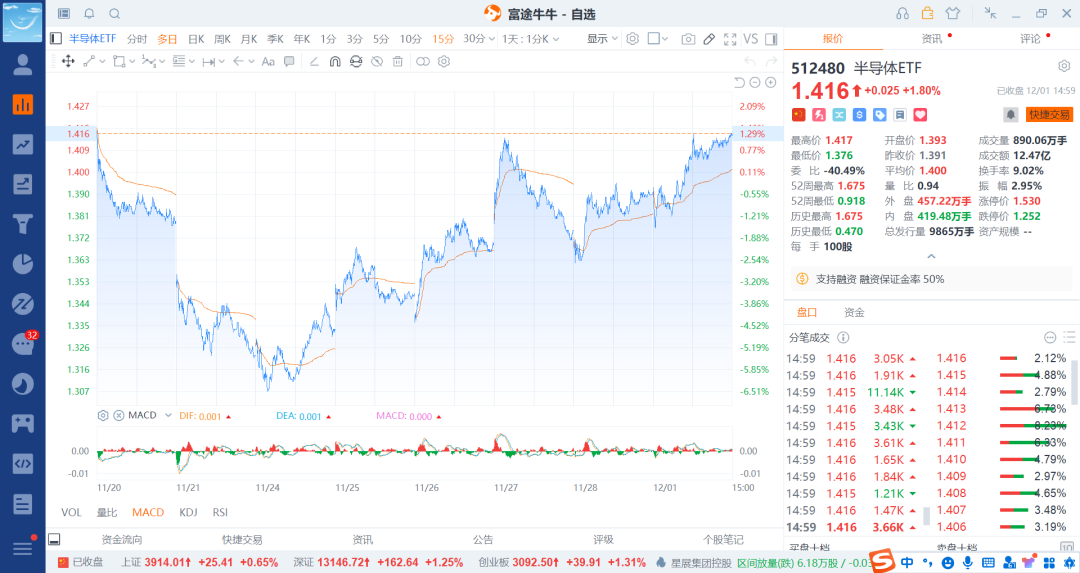Click the notification bell in title bar
Screen dimensions: 1080x573
pyautogui.click(x=90, y=14)
